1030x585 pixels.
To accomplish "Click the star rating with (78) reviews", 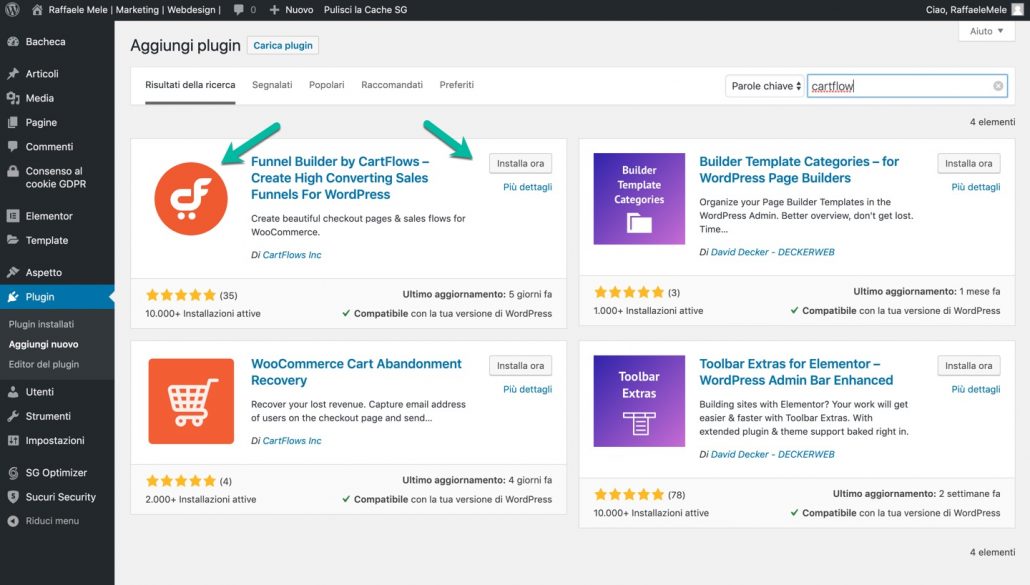I will (629, 494).
